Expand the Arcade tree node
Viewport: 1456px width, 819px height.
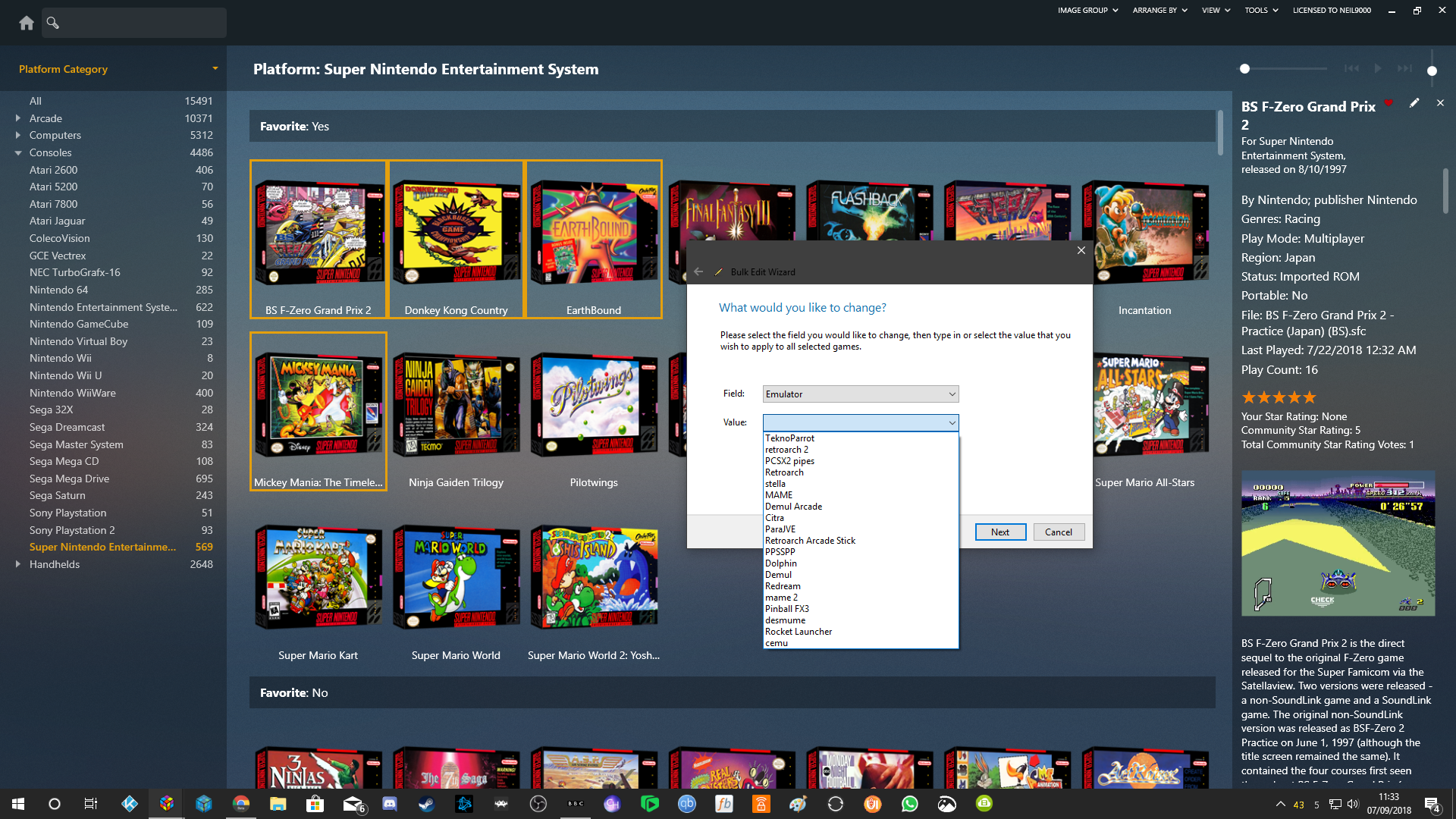click(x=17, y=118)
